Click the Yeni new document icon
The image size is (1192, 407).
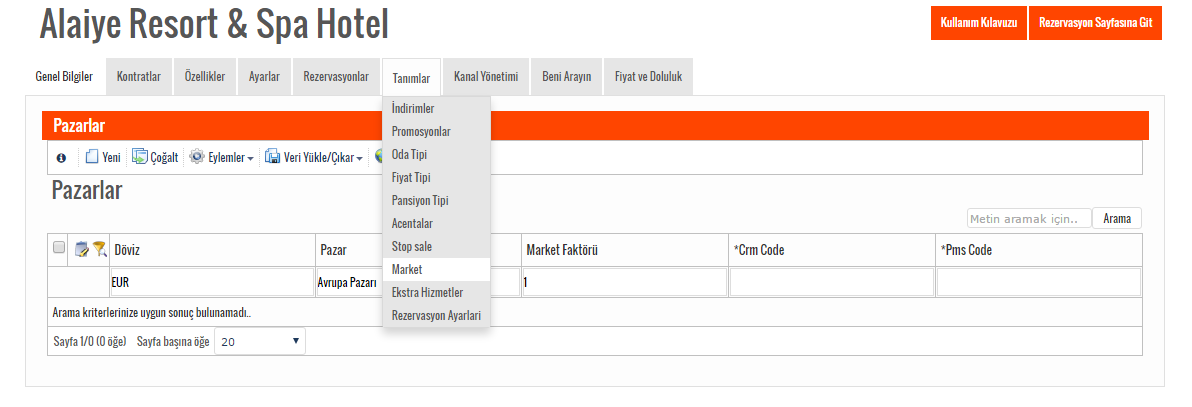92,157
